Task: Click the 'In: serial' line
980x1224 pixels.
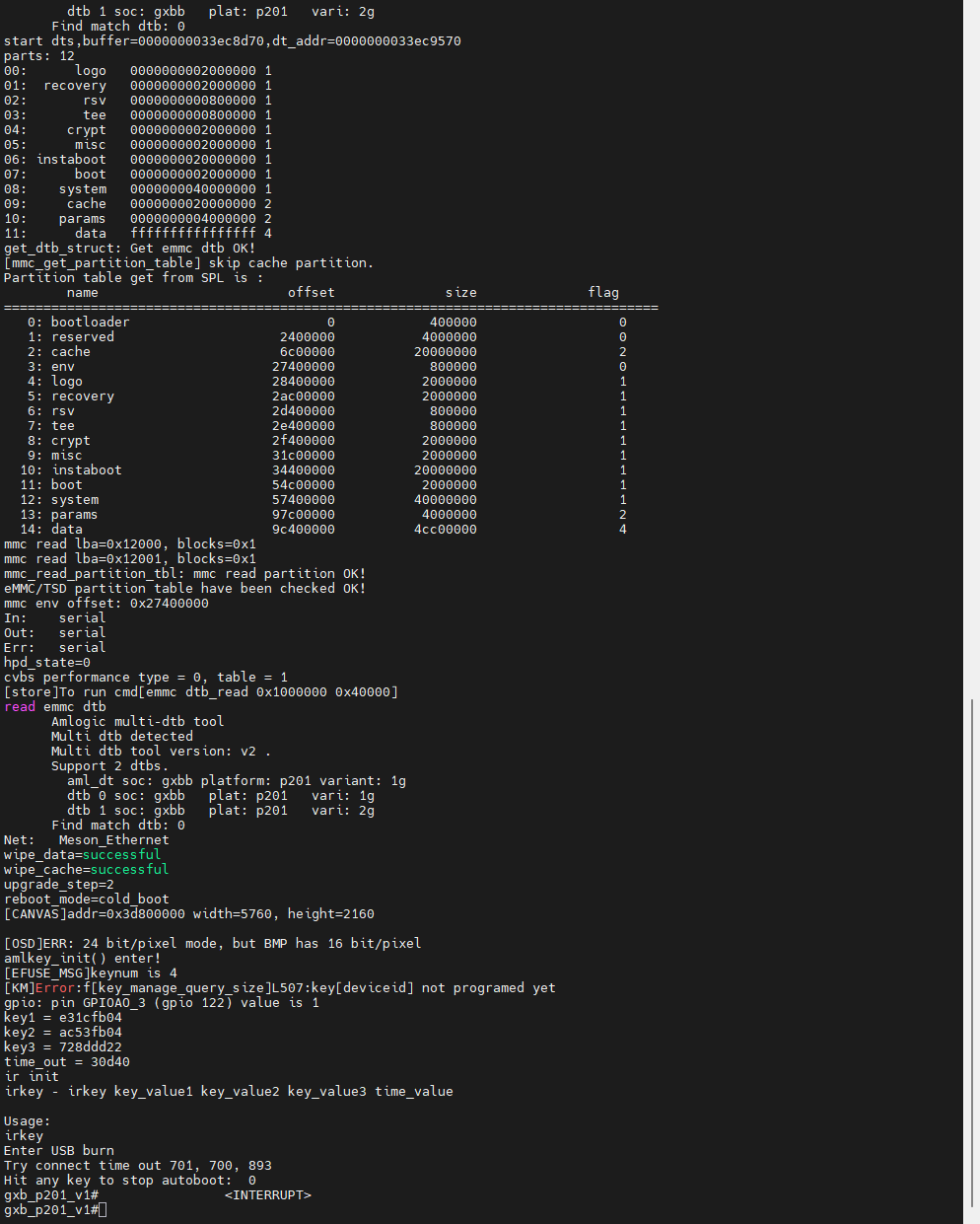Action: (x=55, y=618)
